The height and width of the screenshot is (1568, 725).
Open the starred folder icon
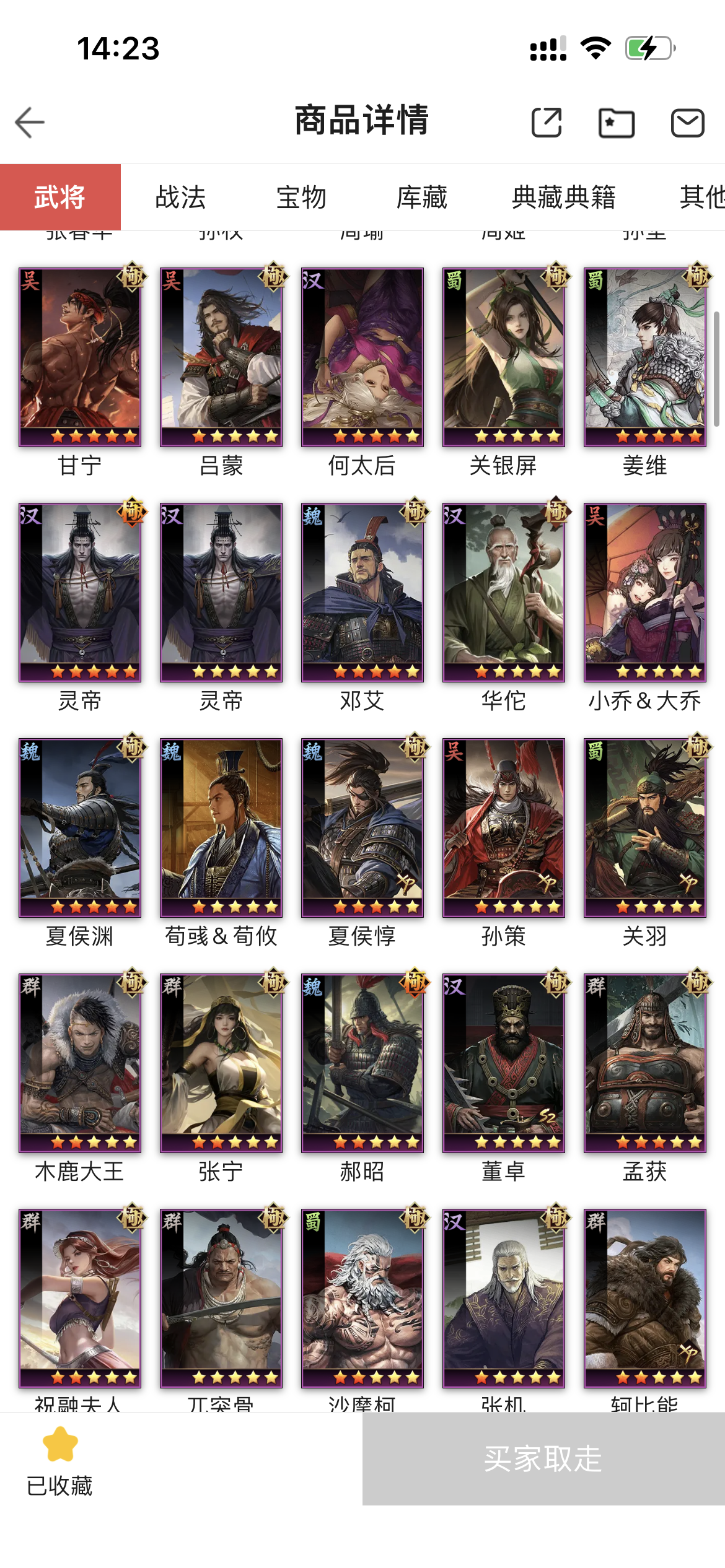click(617, 123)
